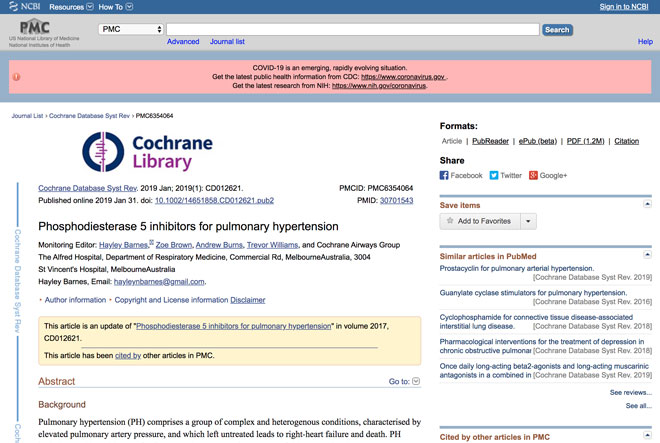
Task: Click See all... link
Action: point(639,406)
